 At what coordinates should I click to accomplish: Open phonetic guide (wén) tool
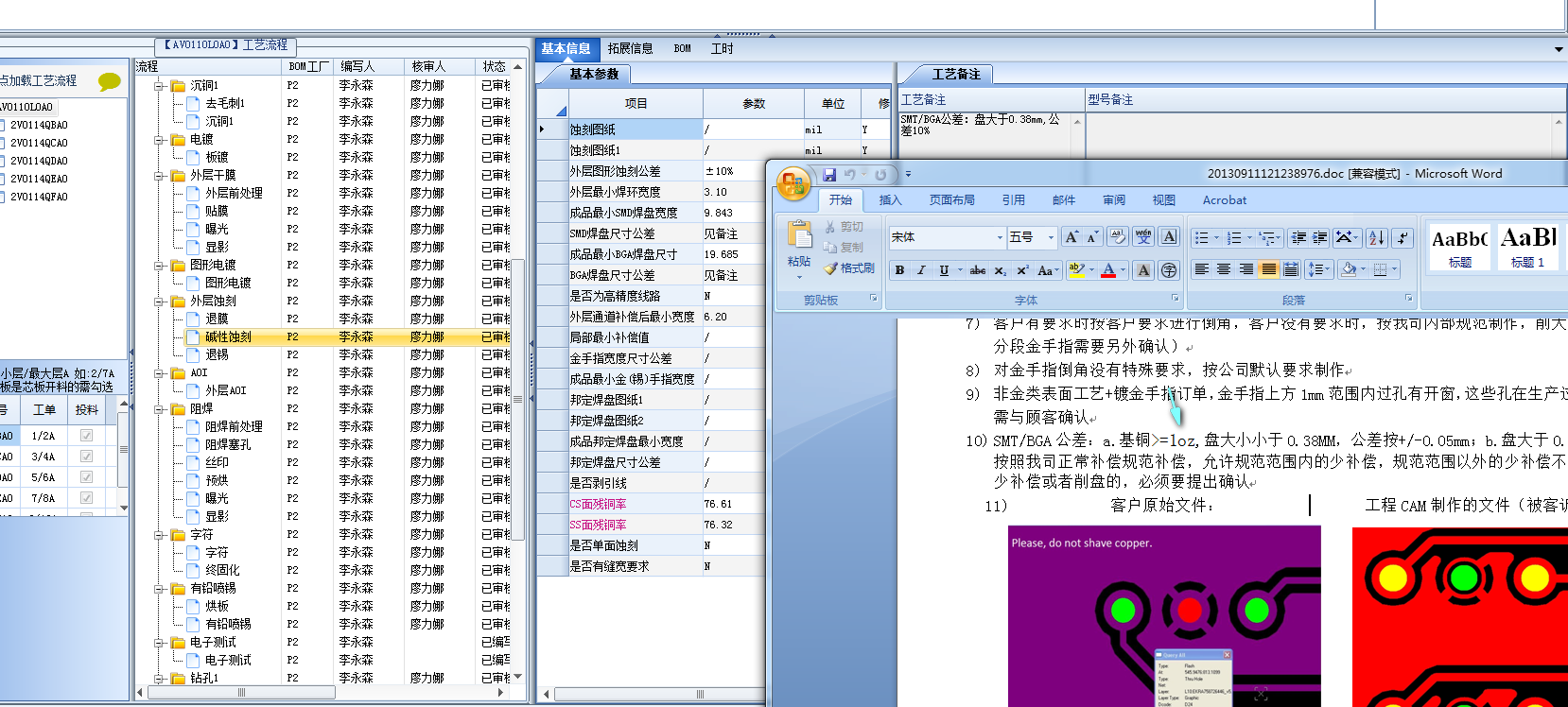pos(1143,237)
